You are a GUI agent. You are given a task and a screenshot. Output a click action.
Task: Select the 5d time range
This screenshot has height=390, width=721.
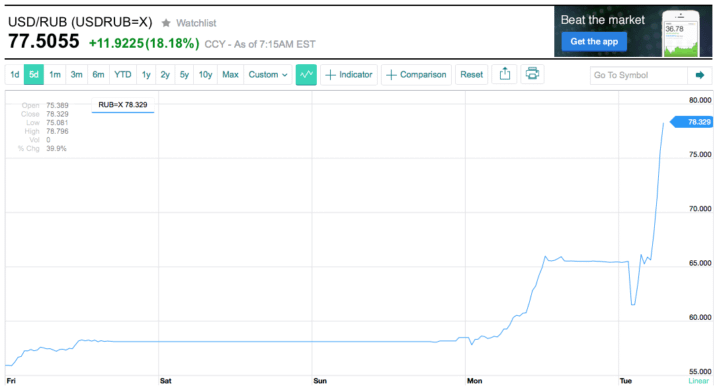pyautogui.click(x=34, y=75)
